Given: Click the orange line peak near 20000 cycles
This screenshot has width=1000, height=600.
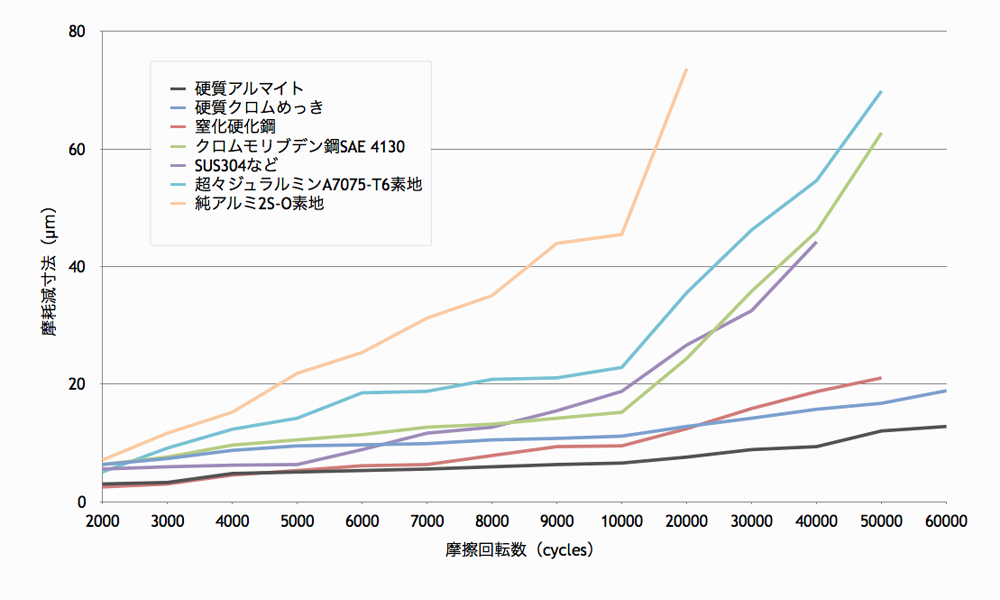Looking at the screenshot, I should [685, 70].
